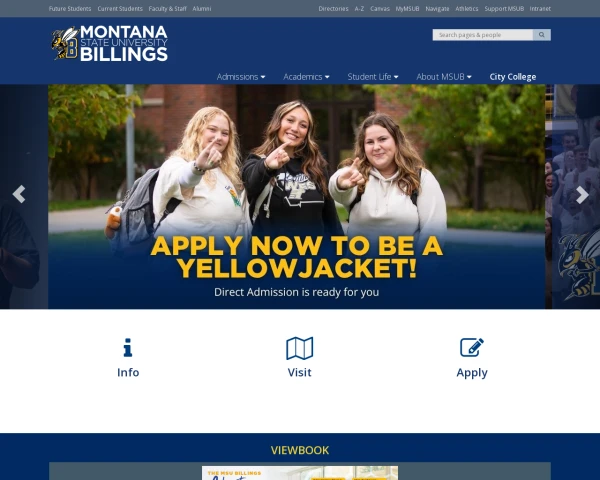This screenshot has height=480, width=600.
Task: Click the Info letter icon
Action: 128,348
